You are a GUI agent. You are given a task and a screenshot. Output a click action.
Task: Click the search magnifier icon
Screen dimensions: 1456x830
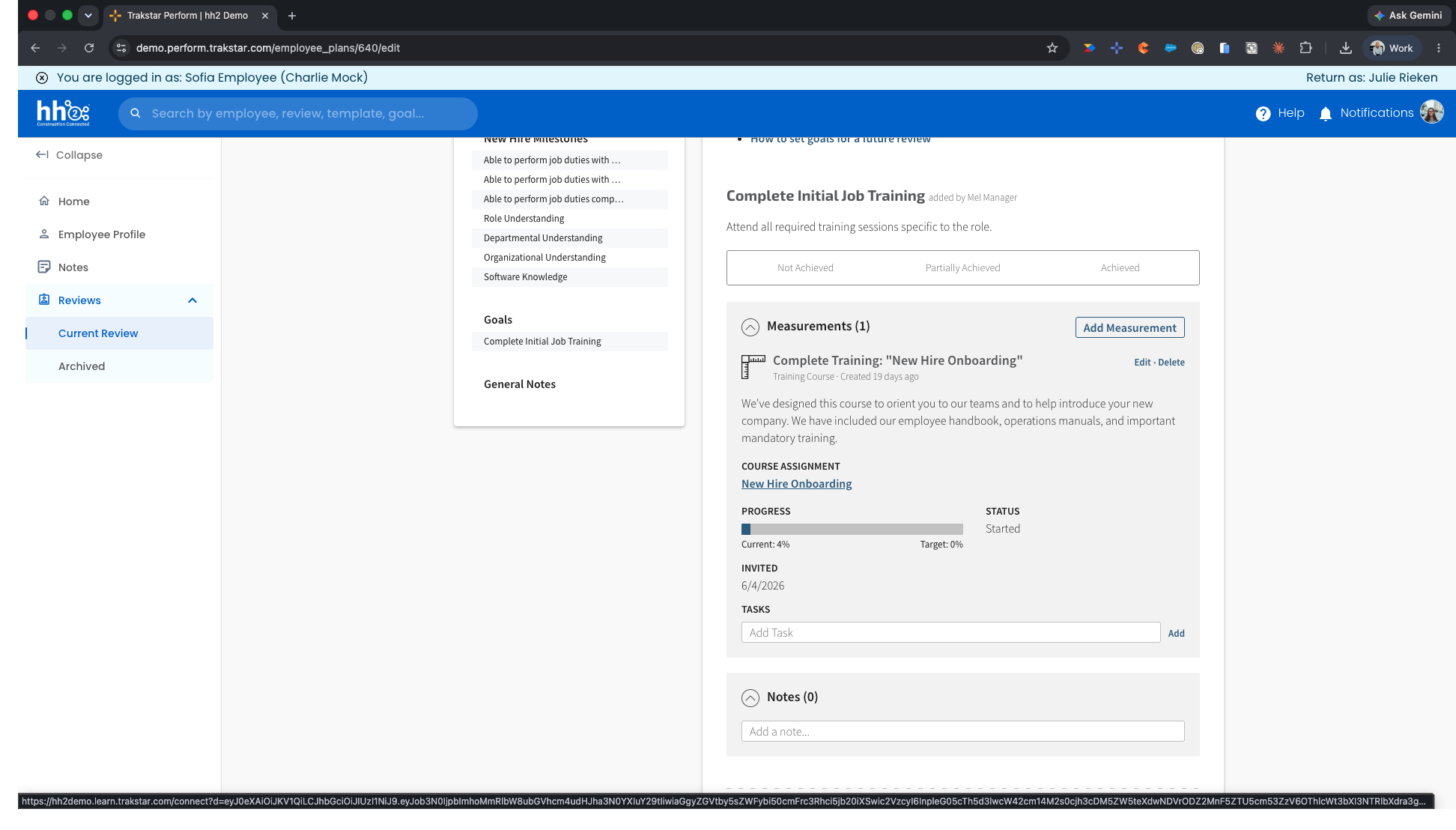click(136, 113)
